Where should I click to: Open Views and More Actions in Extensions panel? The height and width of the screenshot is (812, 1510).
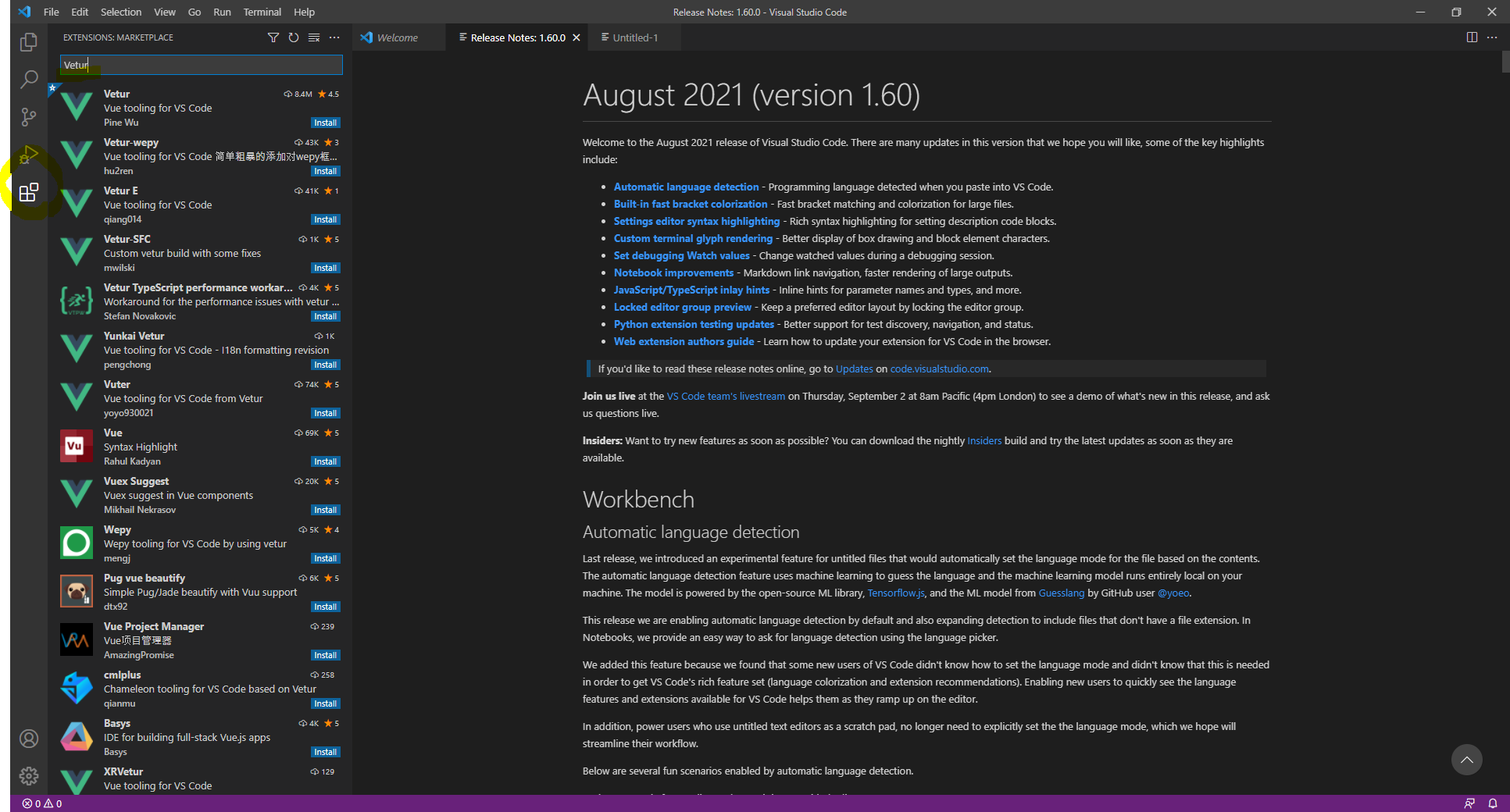(334, 37)
